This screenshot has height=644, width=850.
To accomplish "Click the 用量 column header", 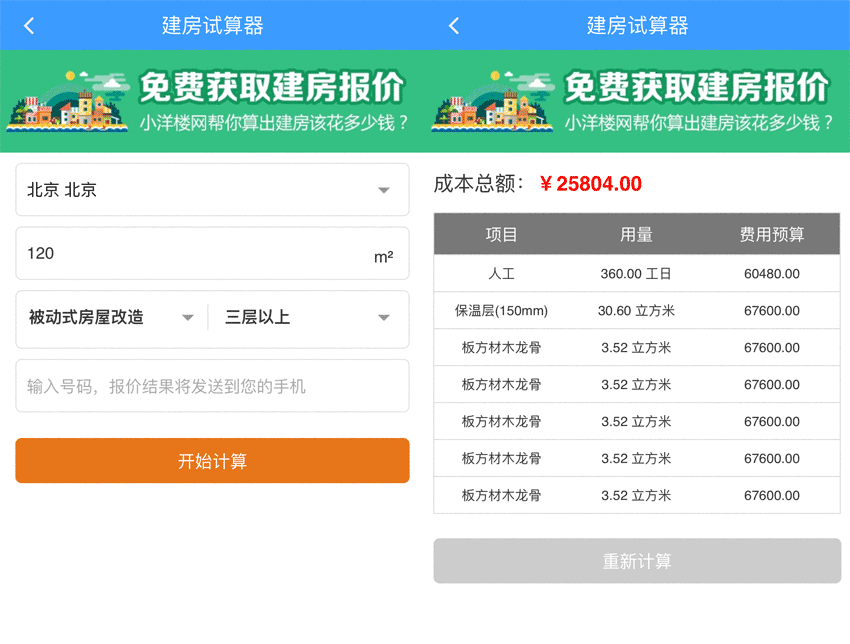I will [636, 235].
